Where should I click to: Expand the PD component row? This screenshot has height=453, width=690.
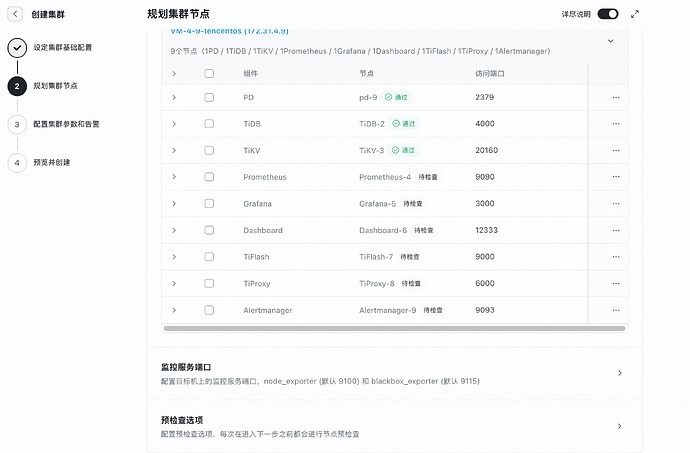coord(174,97)
